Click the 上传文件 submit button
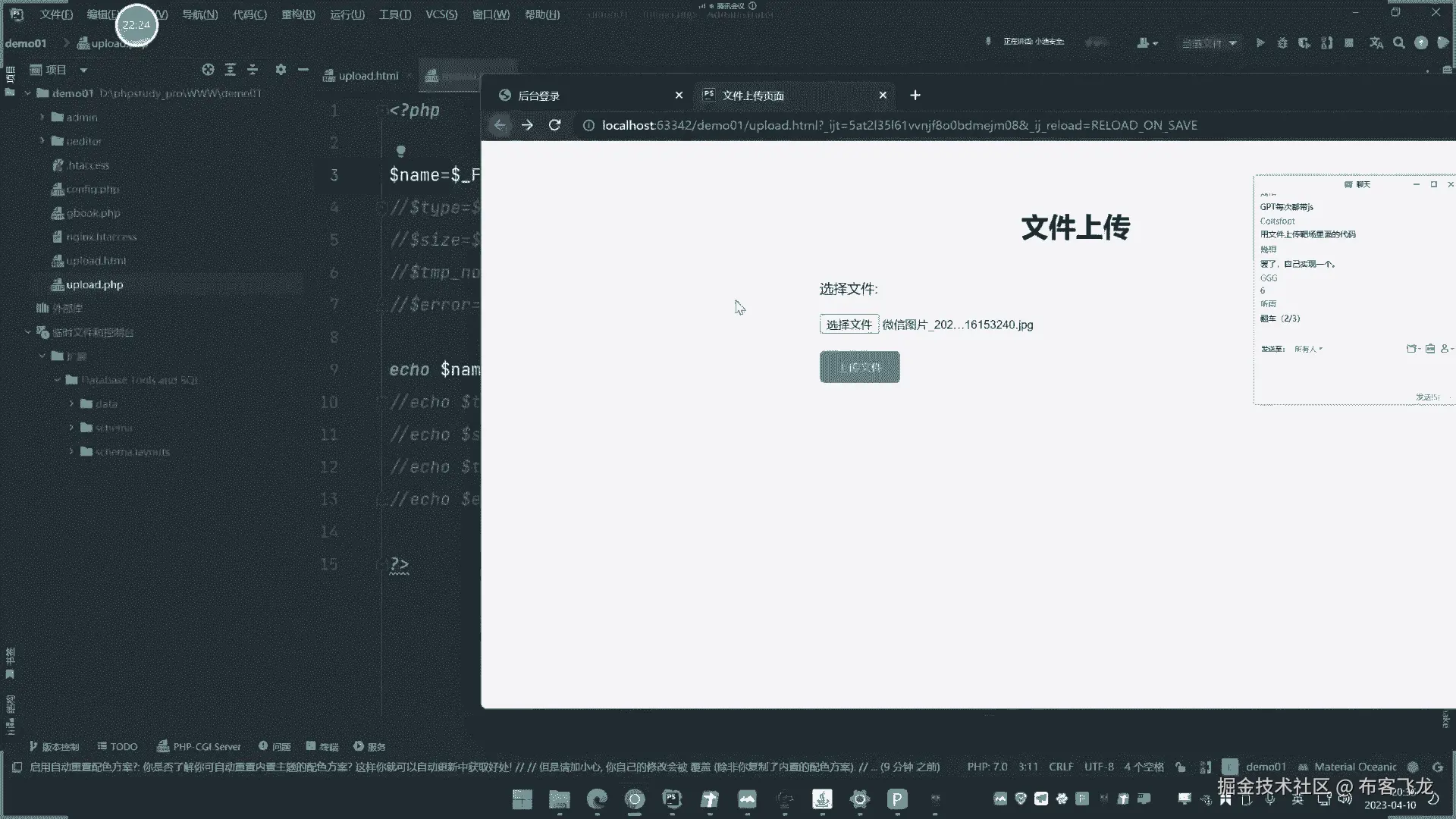1456x819 pixels. 859,367
